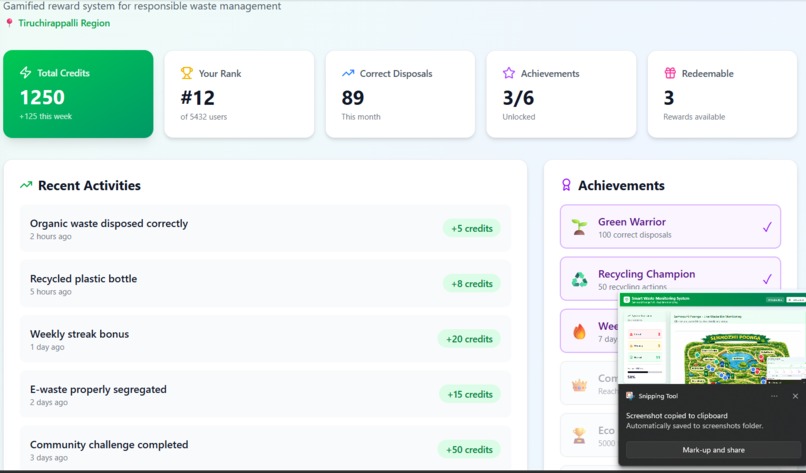Click the +5 credits badge
806x473 pixels.
pyautogui.click(x=472, y=228)
